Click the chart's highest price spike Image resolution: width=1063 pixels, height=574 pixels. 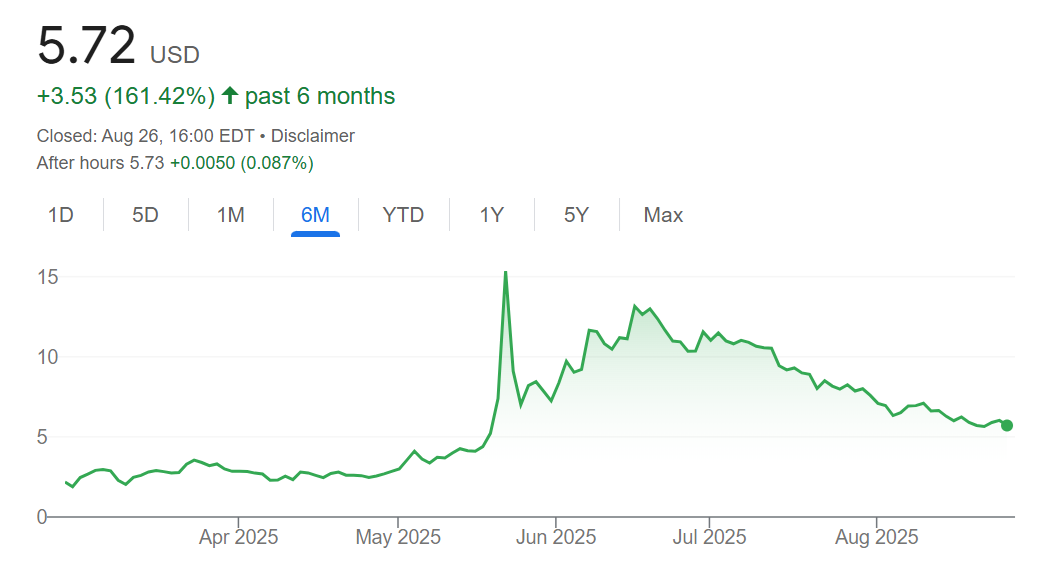pyautogui.click(x=505, y=273)
